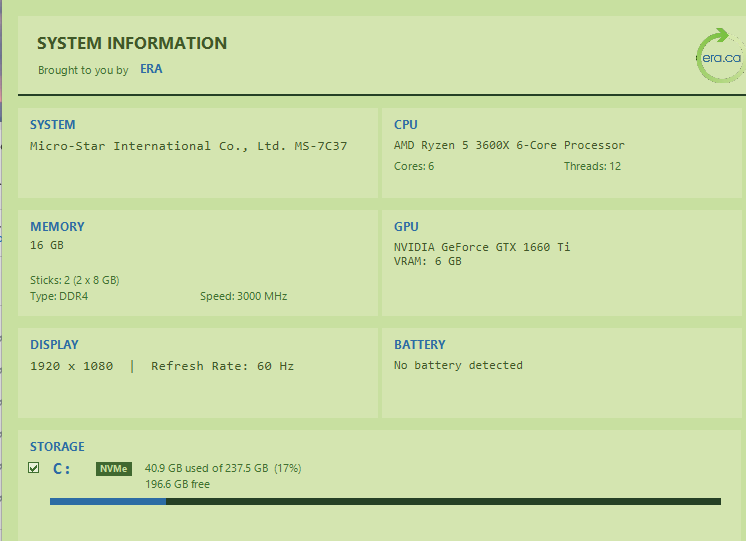Select the 'Micro-Star International Co., Ltd. MS-7C37' text
The image size is (746, 541).
coord(189,146)
